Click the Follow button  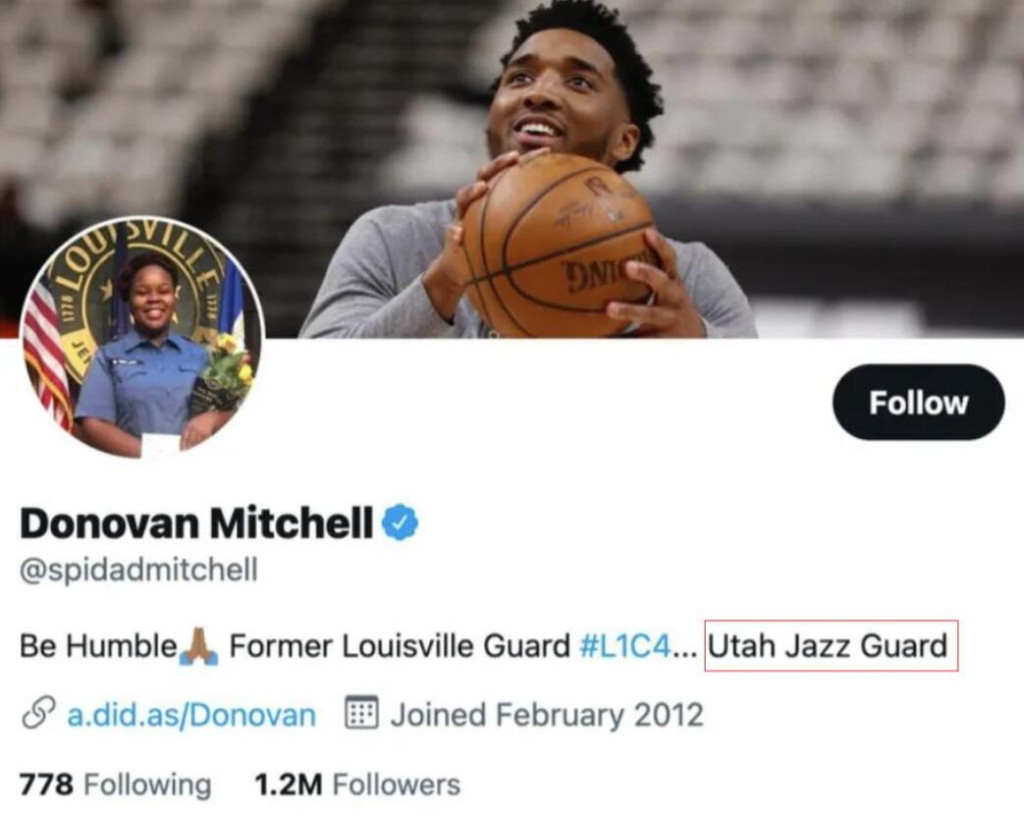[918, 402]
